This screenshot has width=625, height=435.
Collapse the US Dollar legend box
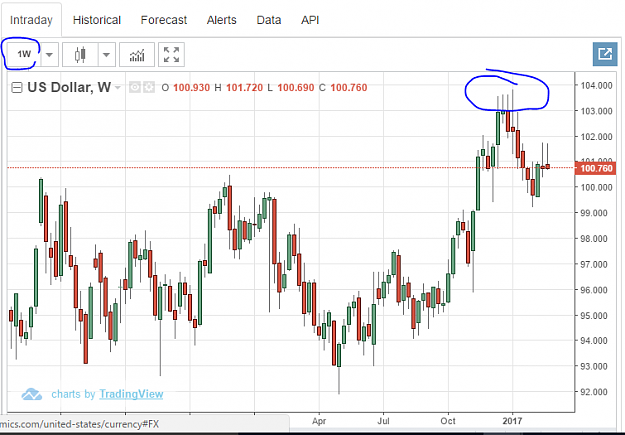[x=17, y=88]
